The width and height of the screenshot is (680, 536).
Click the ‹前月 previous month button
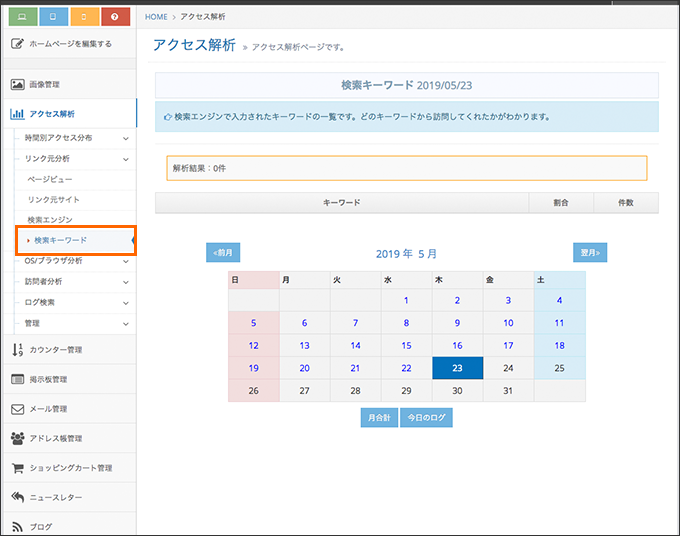click(x=223, y=252)
